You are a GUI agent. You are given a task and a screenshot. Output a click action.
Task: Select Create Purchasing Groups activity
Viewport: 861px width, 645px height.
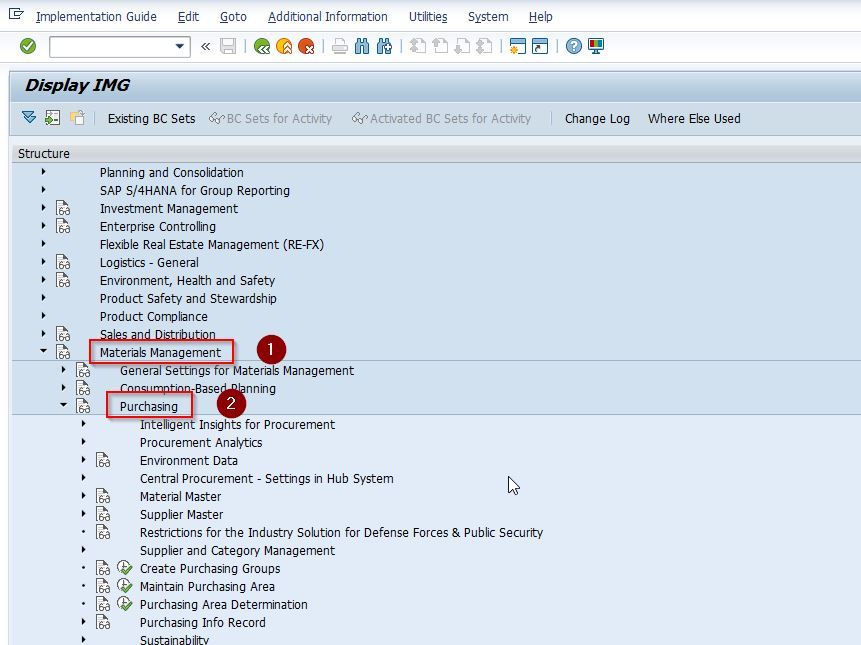[x=210, y=568]
